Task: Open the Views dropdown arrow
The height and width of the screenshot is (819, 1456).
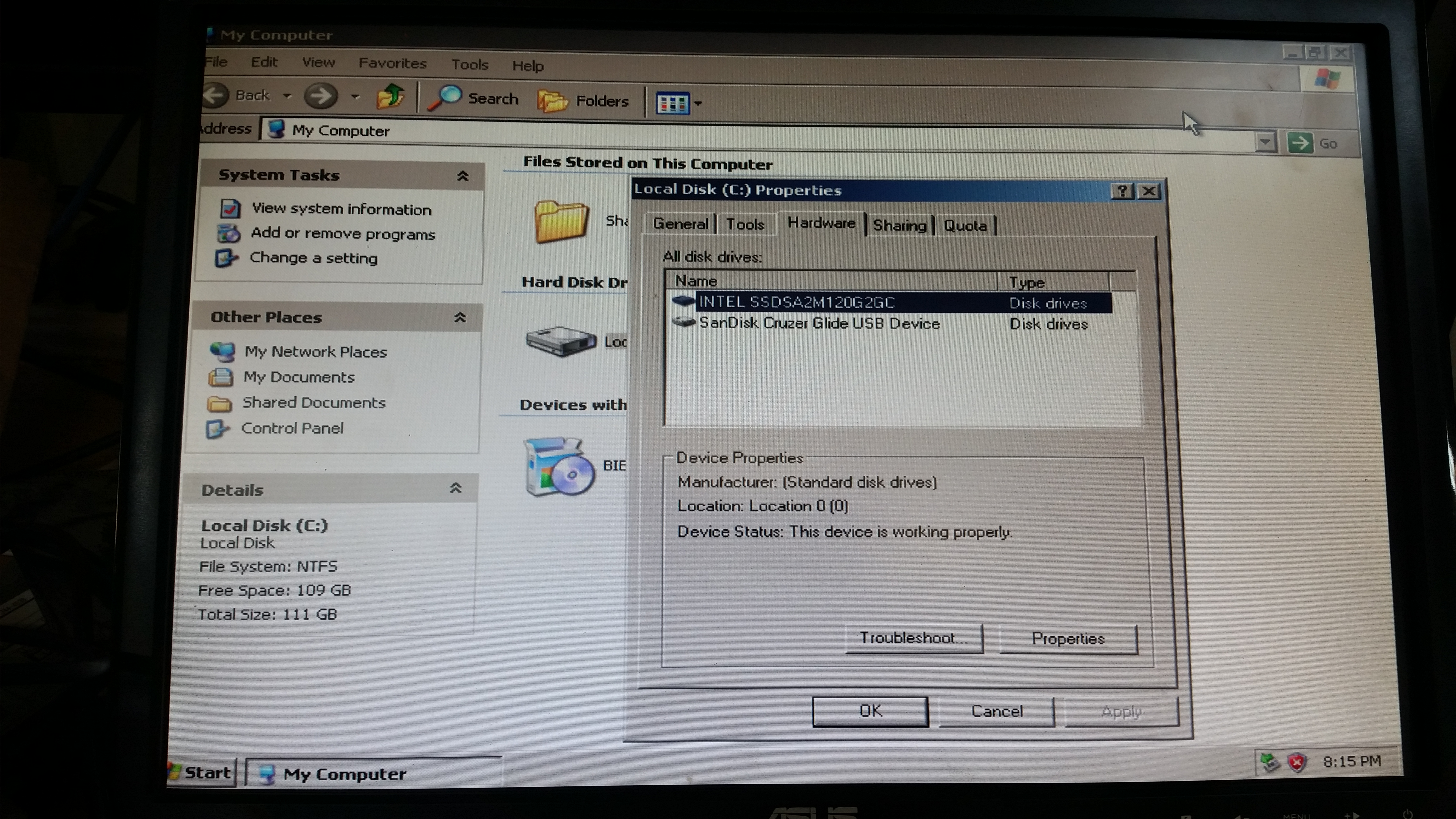Action: [x=698, y=103]
